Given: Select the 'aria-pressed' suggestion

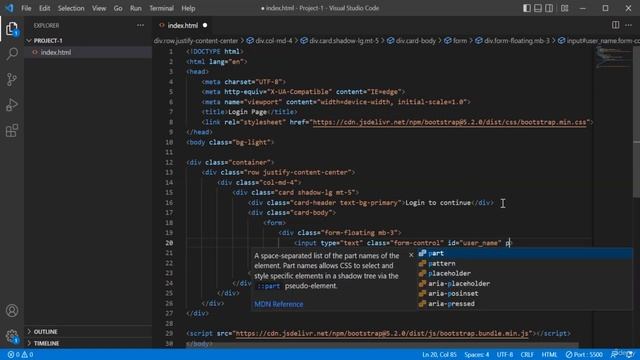Looking at the screenshot, I should click(x=525, y=304).
